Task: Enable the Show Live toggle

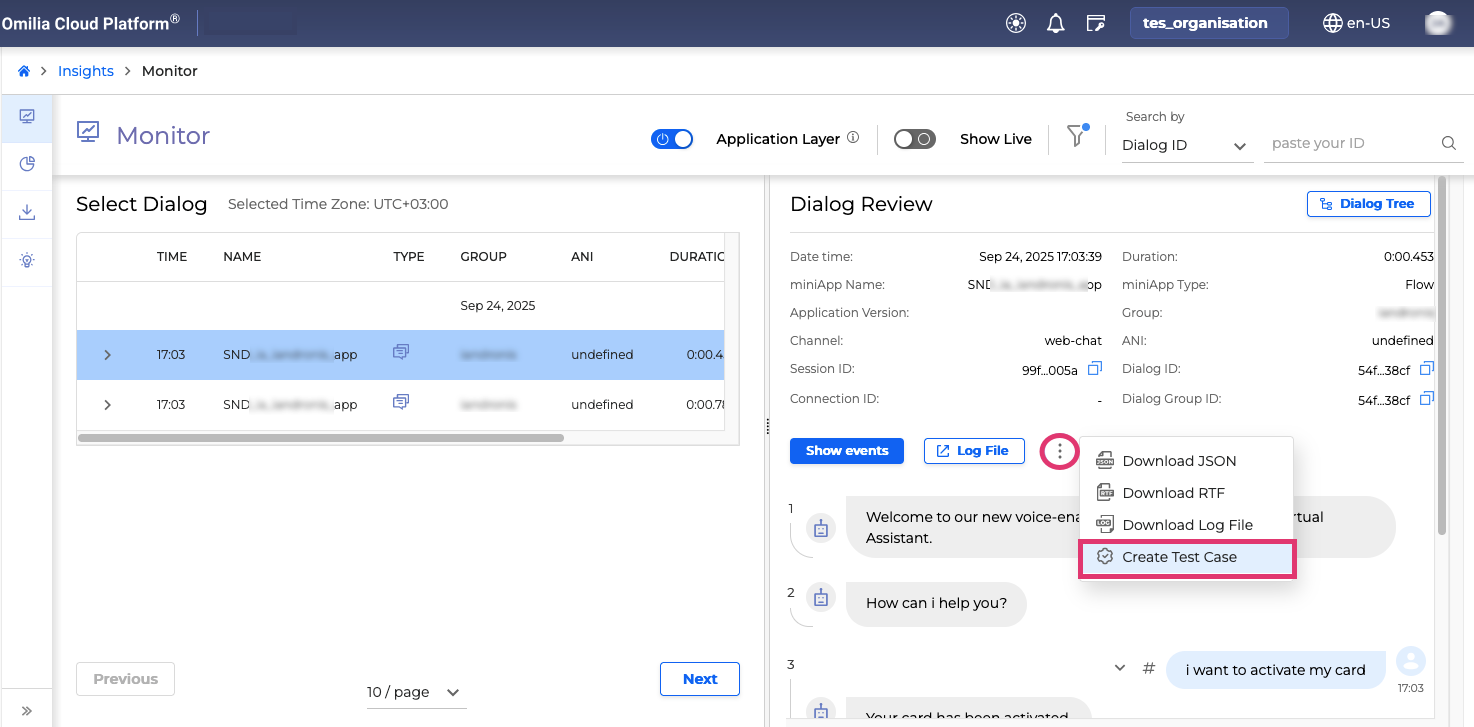Action: pyautogui.click(x=914, y=139)
